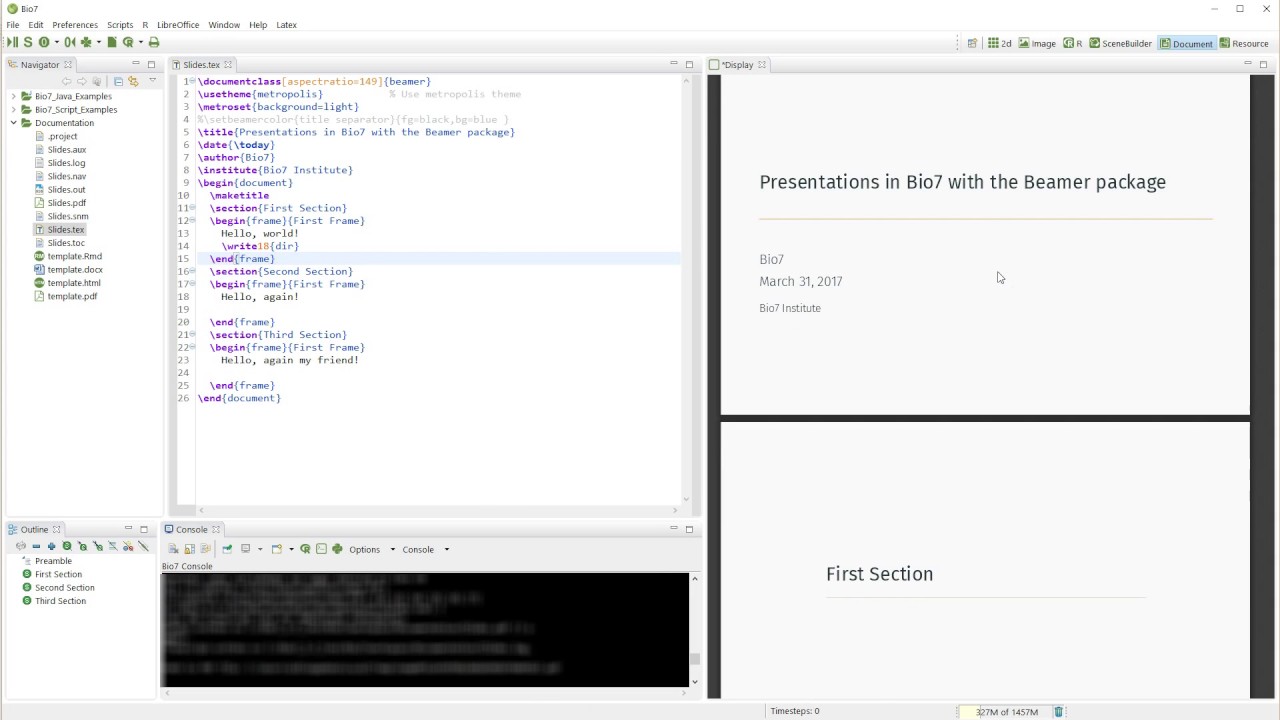Viewport: 1280px width, 720px height.
Task: Open the Preferences menu
Action: (75, 24)
